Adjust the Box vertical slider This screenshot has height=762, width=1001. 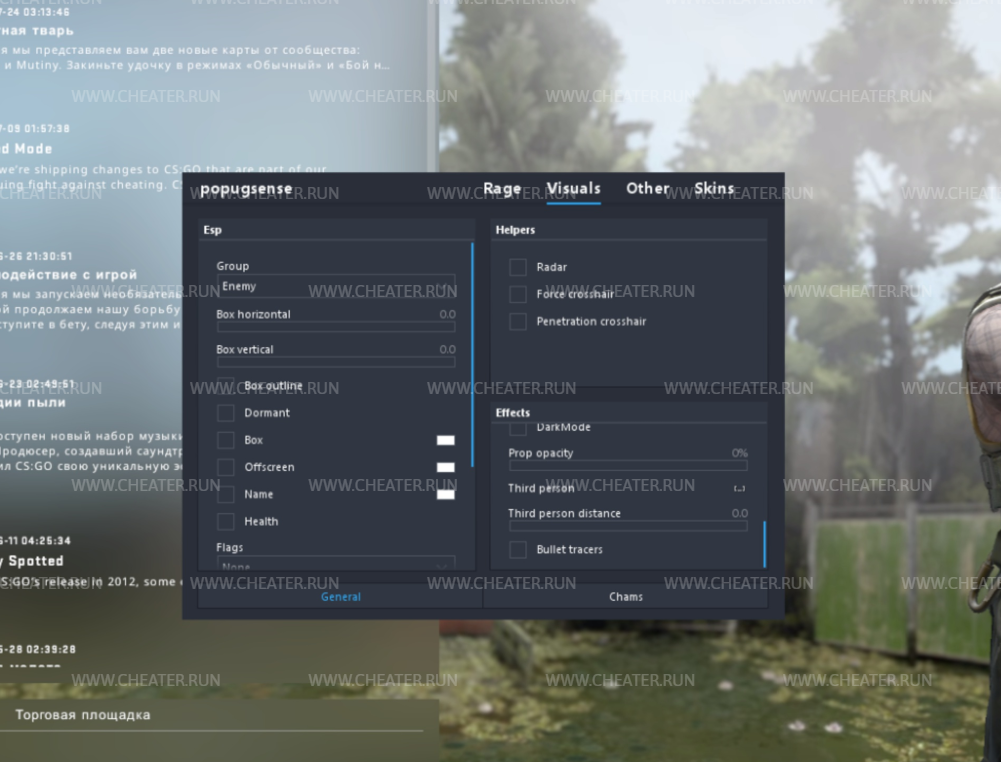(x=336, y=362)
